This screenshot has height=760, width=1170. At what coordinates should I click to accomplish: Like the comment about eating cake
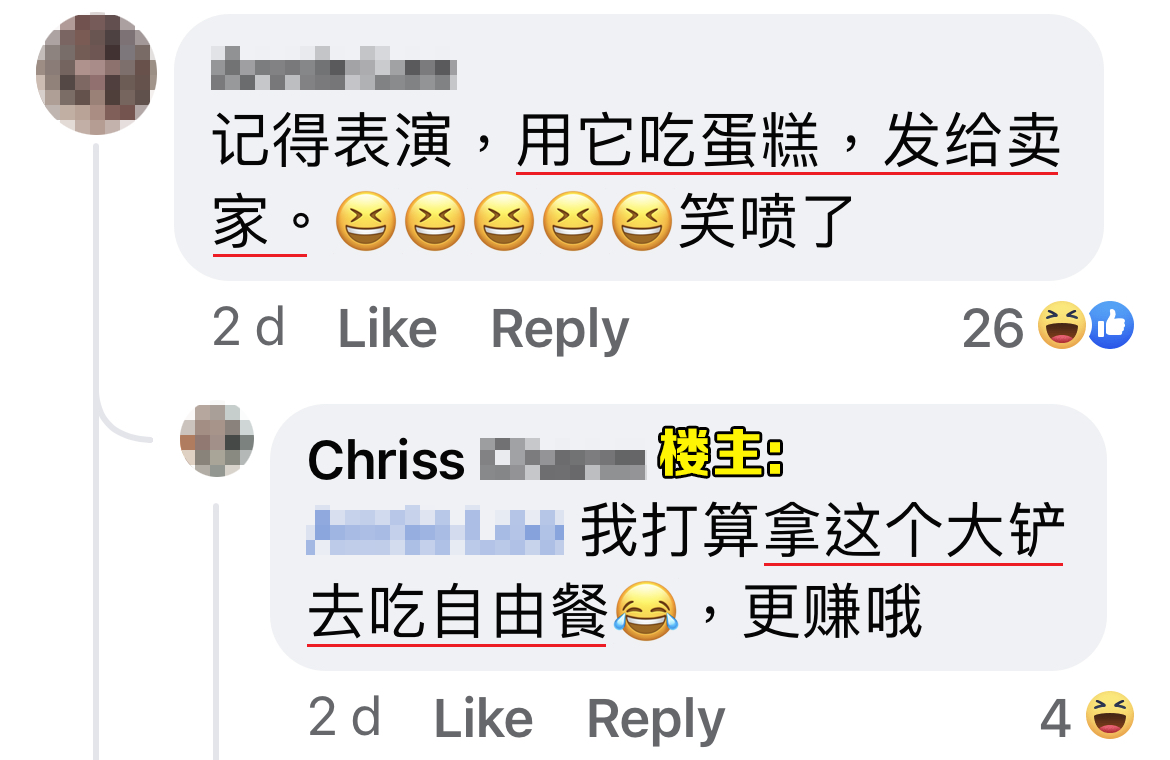coord(387,329)
